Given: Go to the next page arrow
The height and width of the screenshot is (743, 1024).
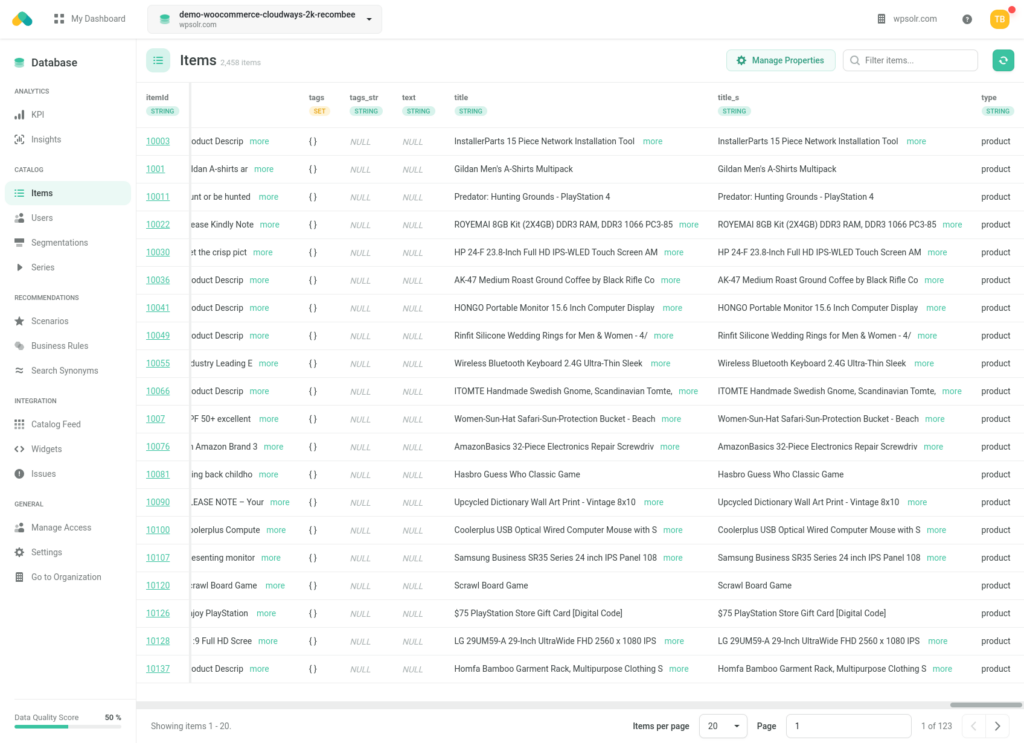Looking at the screenshot, I should click(x=997, y=726).
